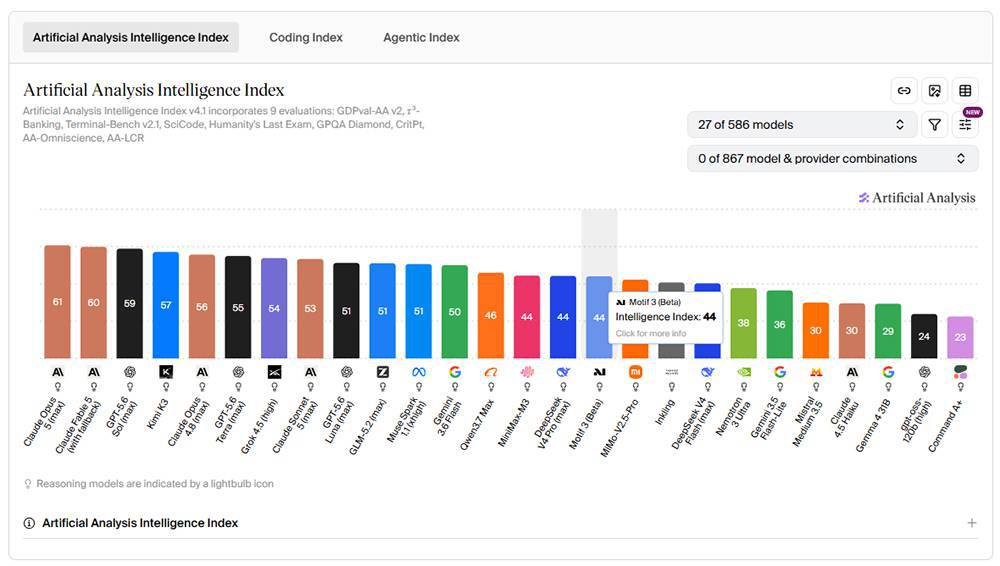Click the green Gemini 3.6 Flash bar, 50
Viewport: 1000px width, 566px height.
[x=455, y=312]
